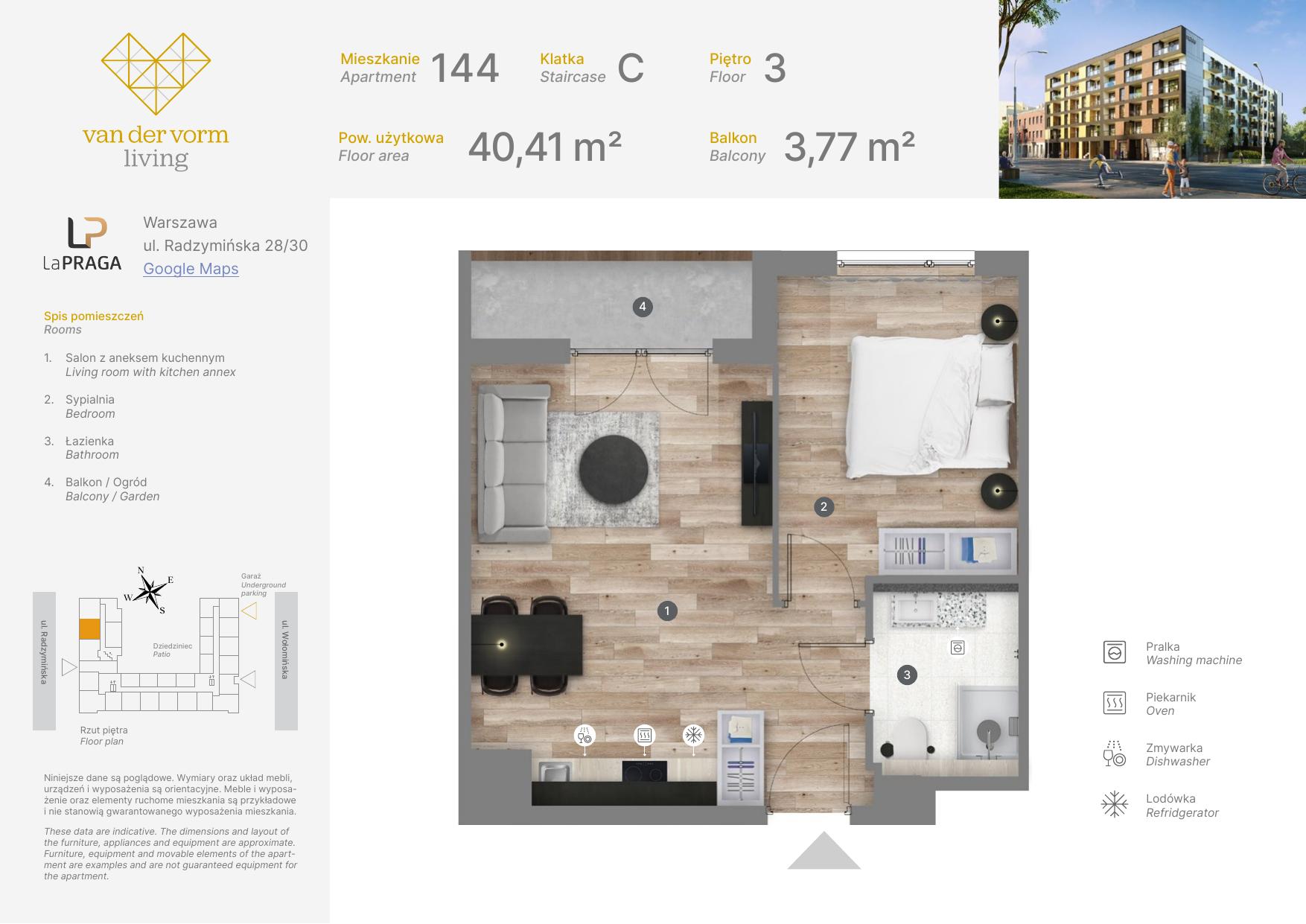Click the refrigerator snowflake icon in legend
Viewport: 1306px width, 924px height.
click(1114, 804)
